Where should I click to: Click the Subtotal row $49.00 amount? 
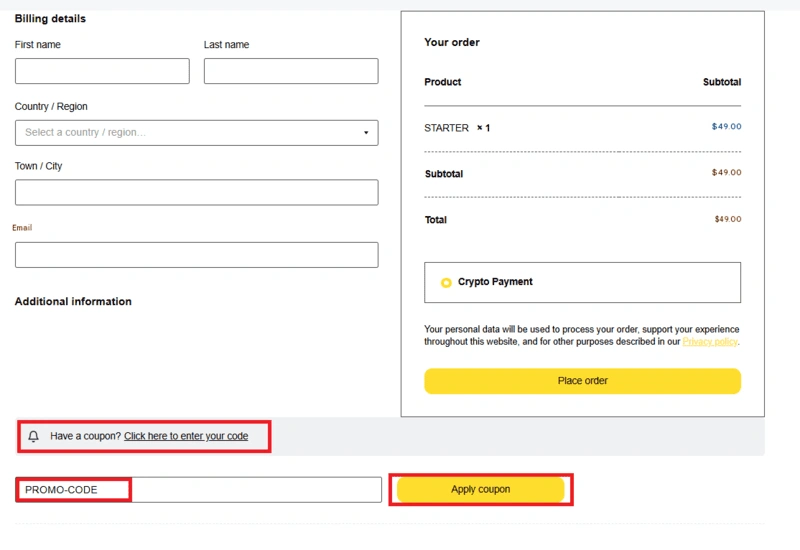[x=727, y=172]
